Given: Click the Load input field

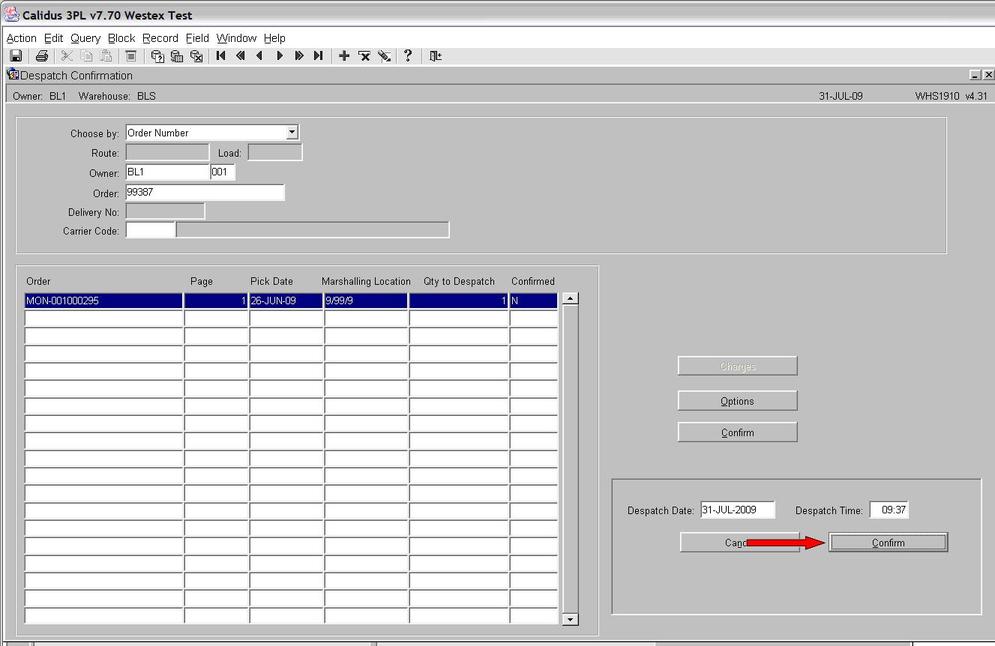Looking at the screenshot, I should [275, 152].
